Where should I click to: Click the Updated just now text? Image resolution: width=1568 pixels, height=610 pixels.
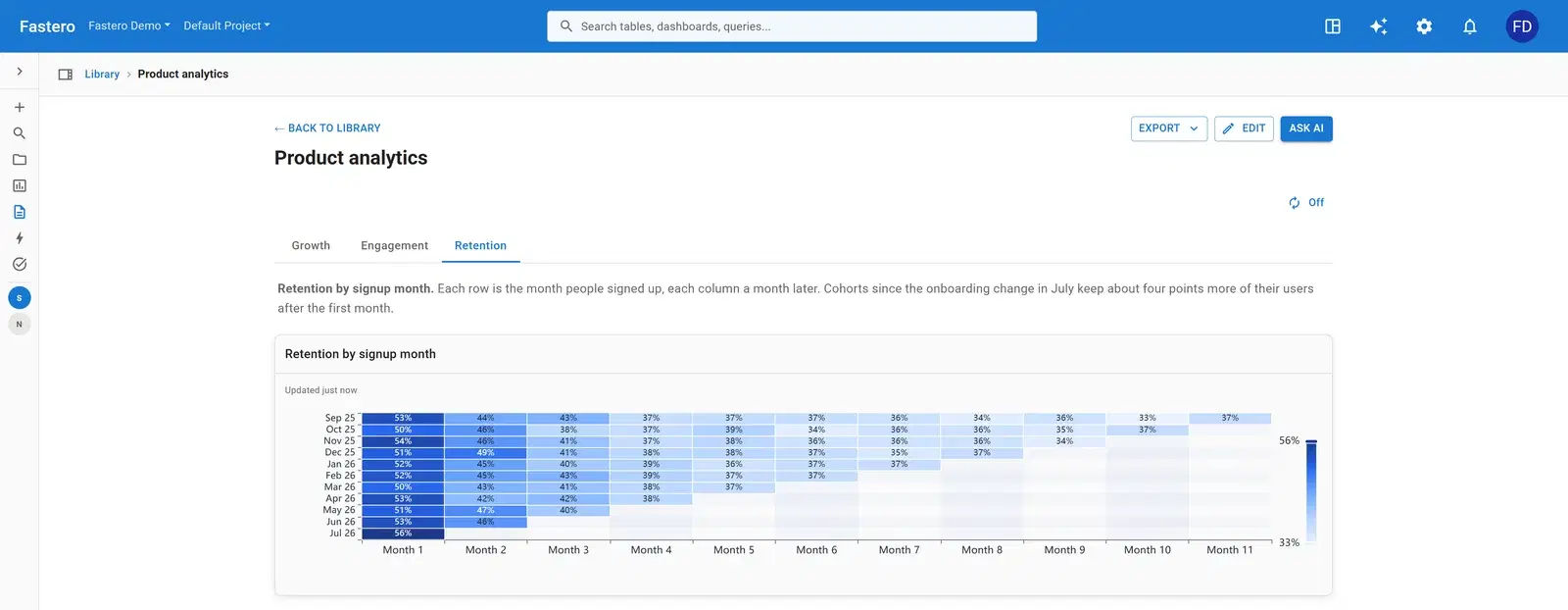pos(321,390)
